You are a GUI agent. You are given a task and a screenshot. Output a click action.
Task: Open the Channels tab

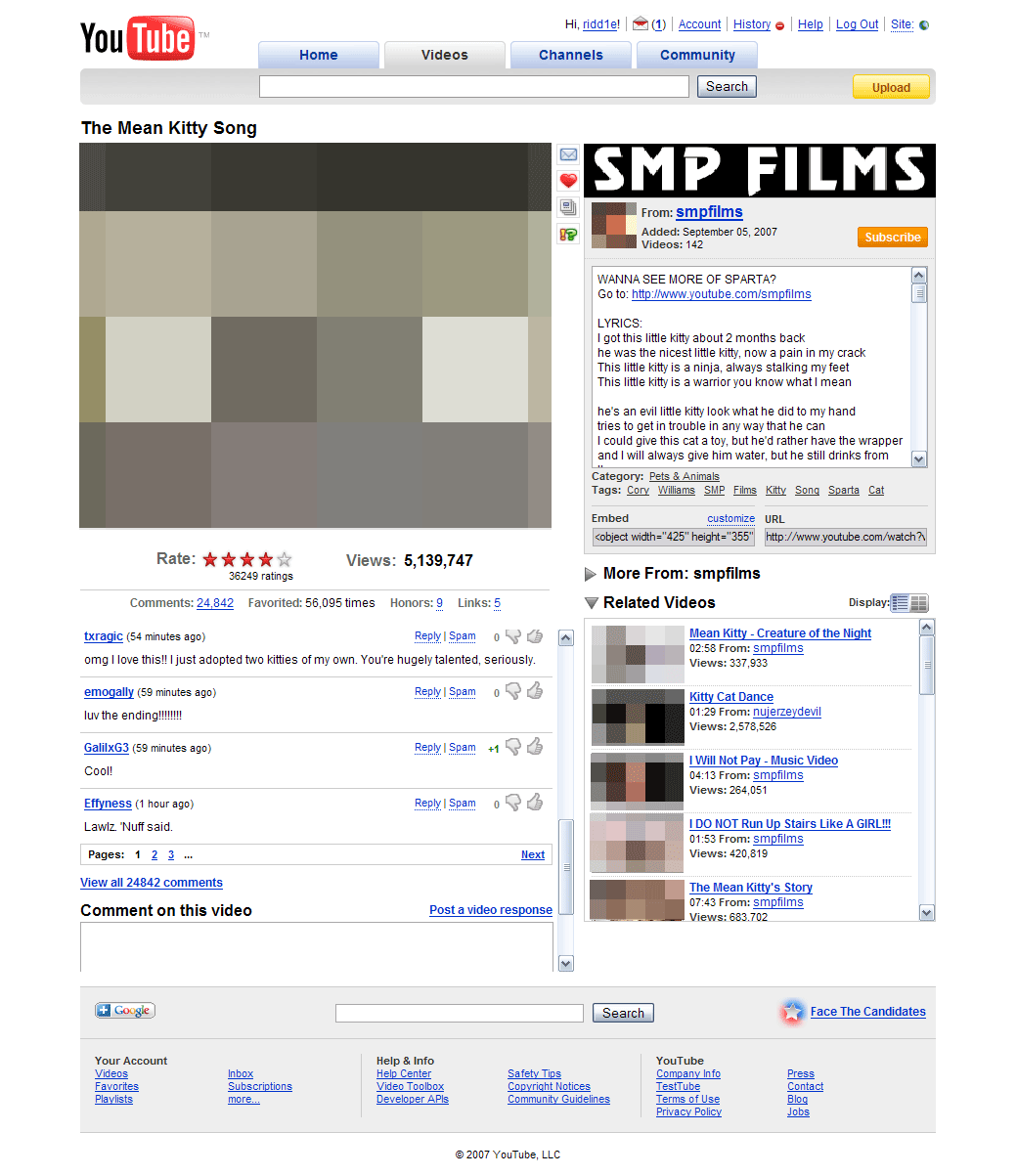pyautogui.click(x=571, y=55)
